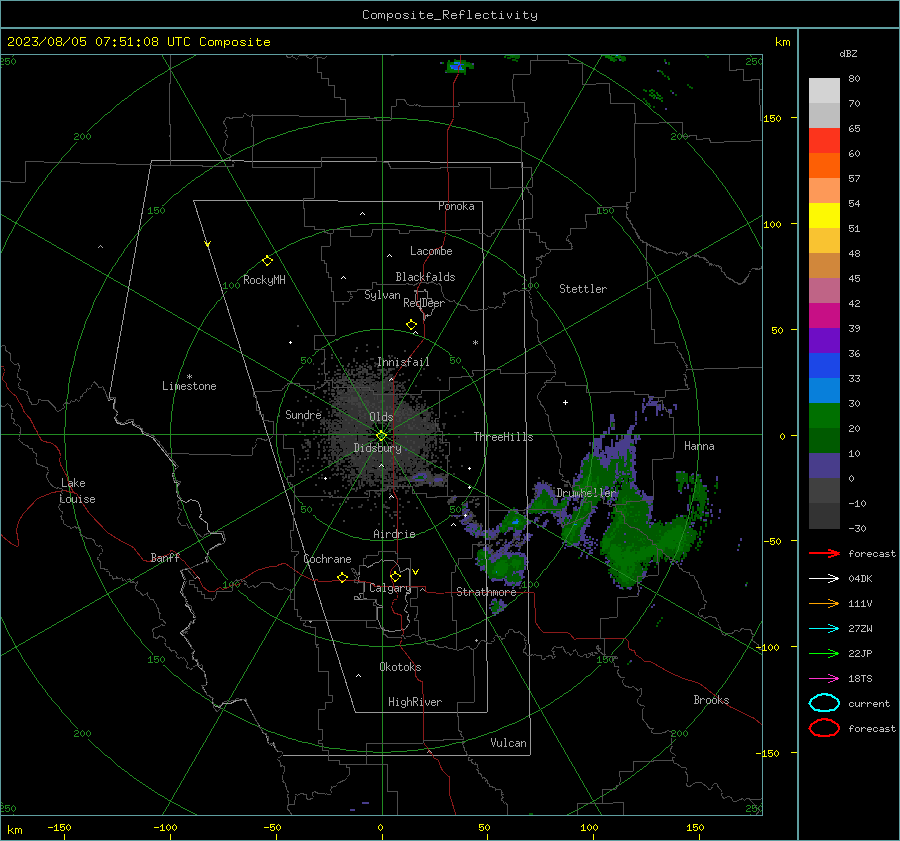Select the yellow diamond marker below RedDeer
This screenshot has width=900, height=841.
coord(411,325)
